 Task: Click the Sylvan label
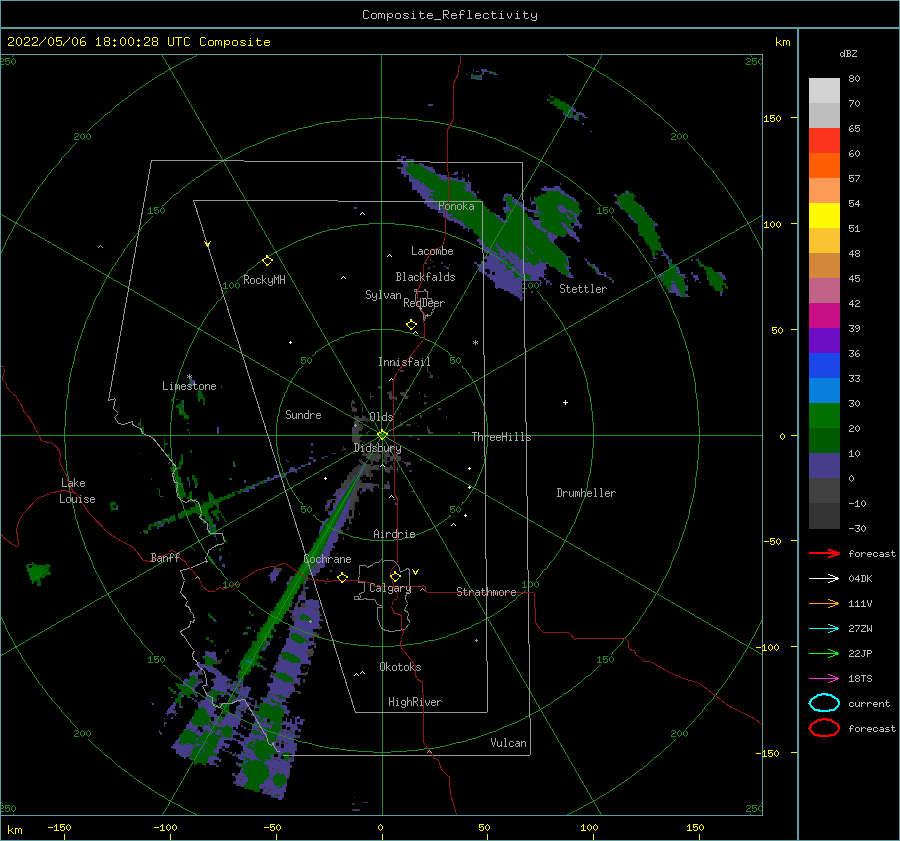tap(383, 295)
